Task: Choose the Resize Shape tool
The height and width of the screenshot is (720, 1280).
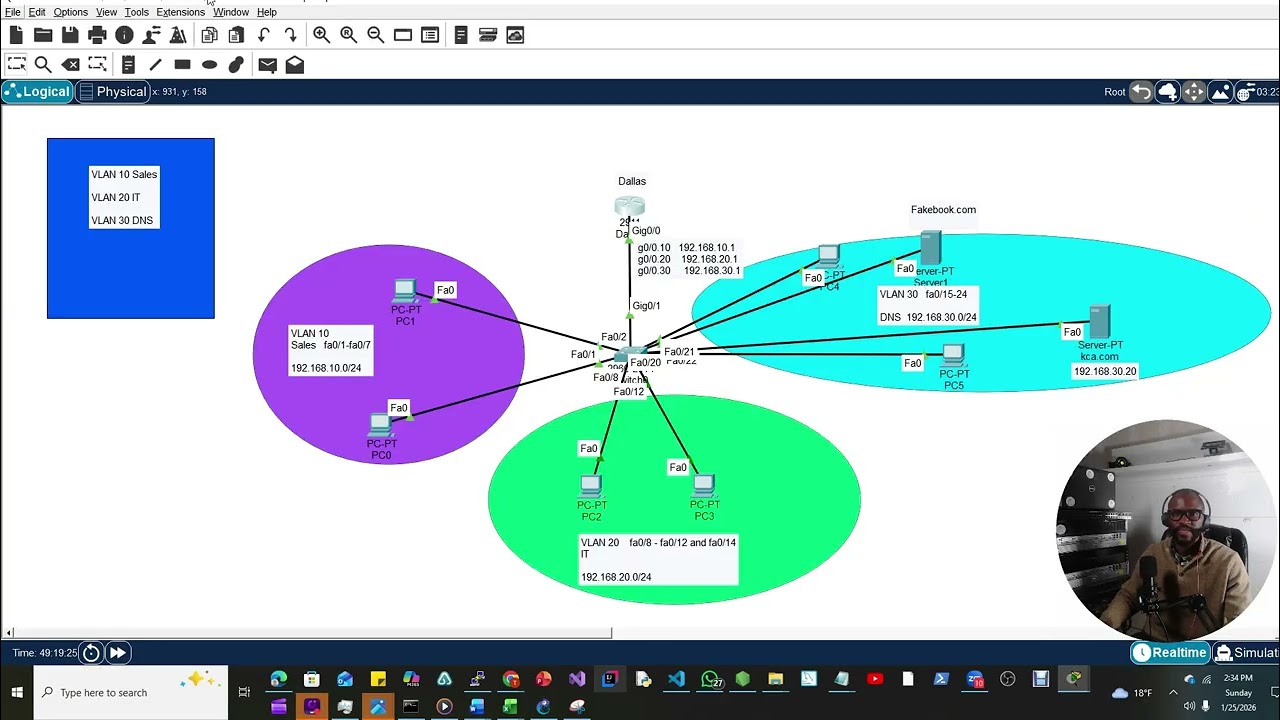Action: 97,64
